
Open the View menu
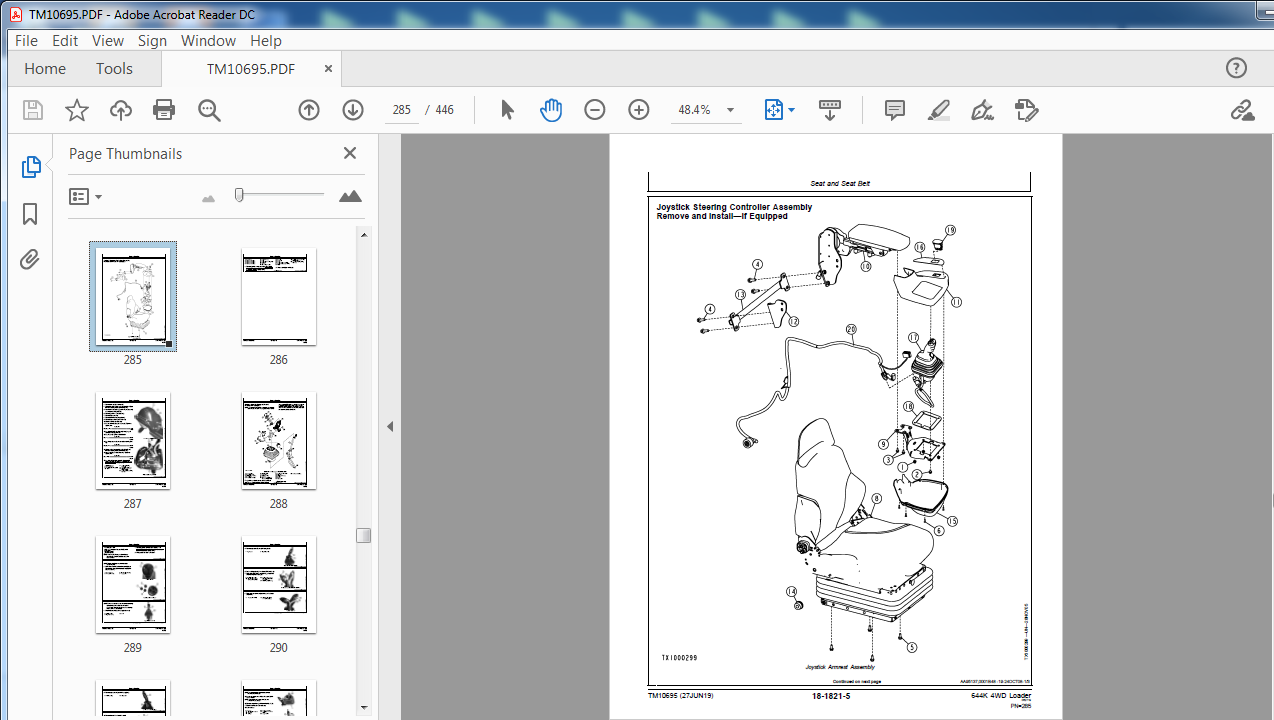[x=108, y=41]
